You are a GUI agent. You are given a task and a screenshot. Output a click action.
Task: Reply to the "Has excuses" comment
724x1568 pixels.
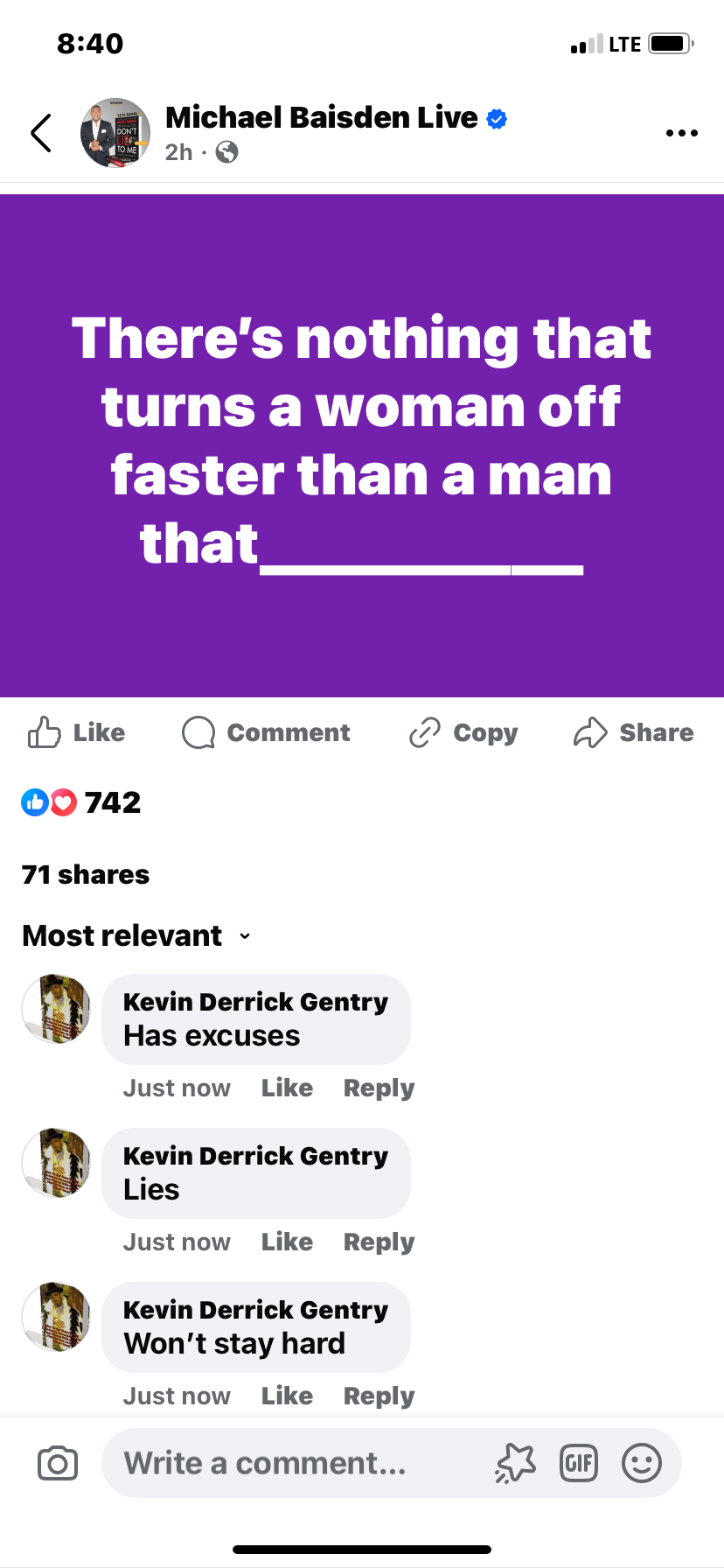click(379, 1088)
